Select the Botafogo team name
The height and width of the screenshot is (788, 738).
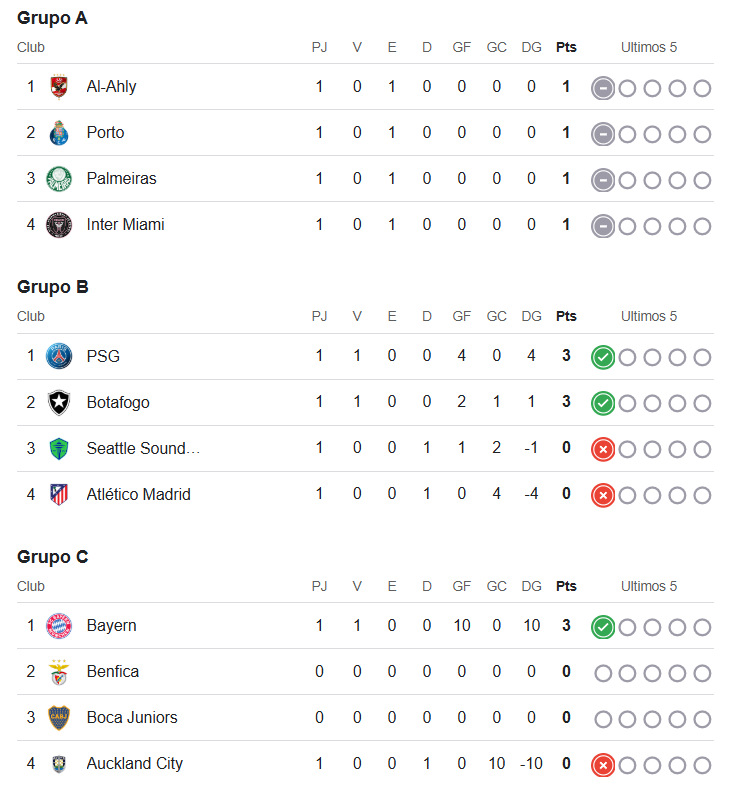(118, 402)
